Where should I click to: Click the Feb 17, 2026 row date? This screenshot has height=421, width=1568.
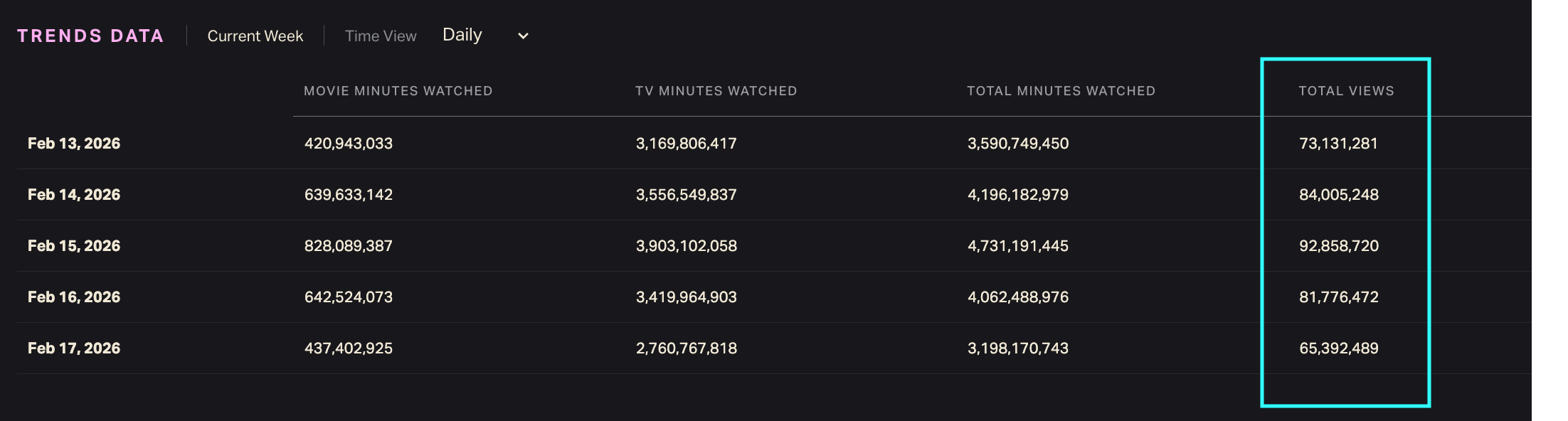(x=74, y=348)
